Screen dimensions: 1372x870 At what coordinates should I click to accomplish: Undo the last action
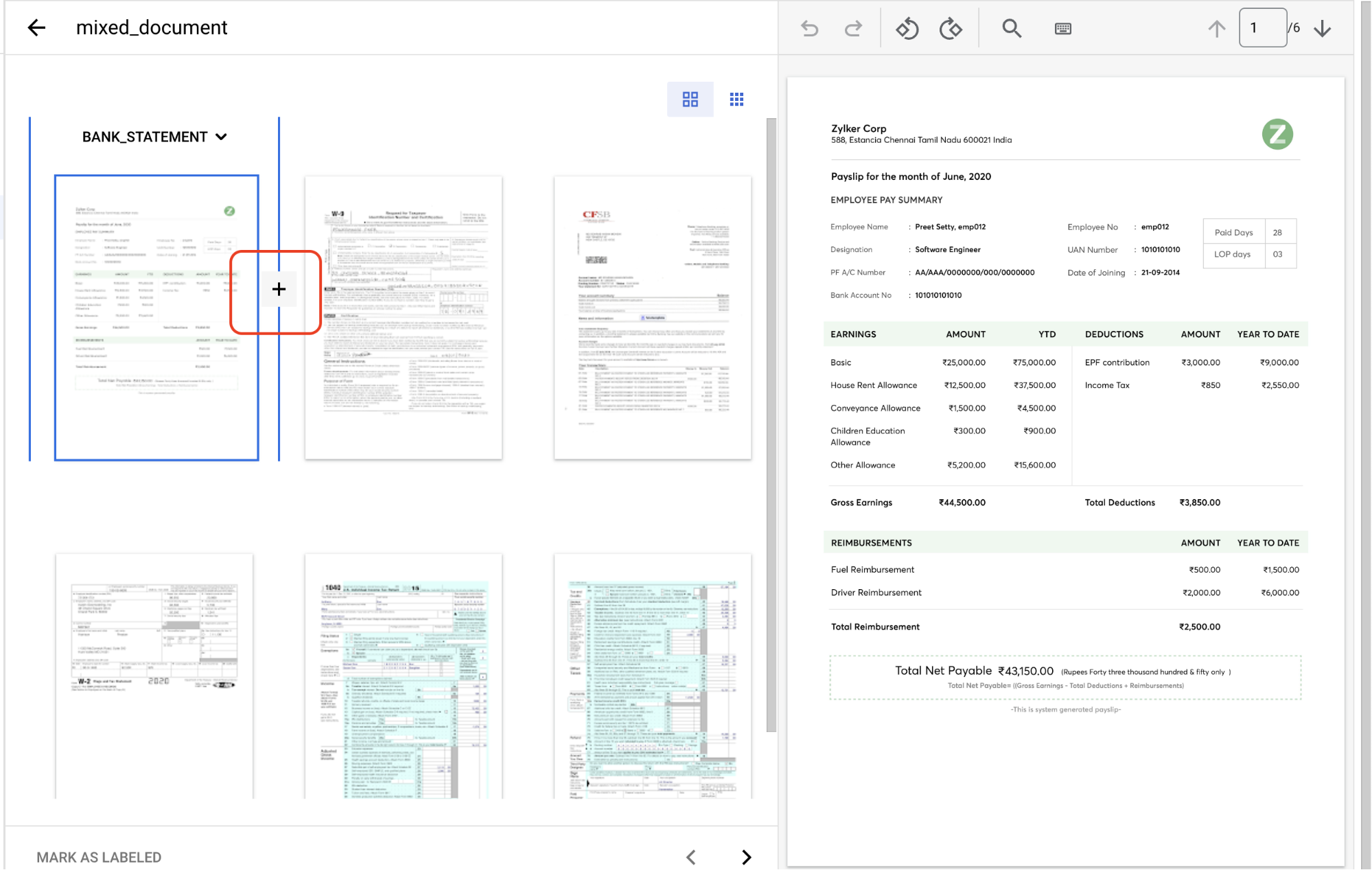pos(810,28)
